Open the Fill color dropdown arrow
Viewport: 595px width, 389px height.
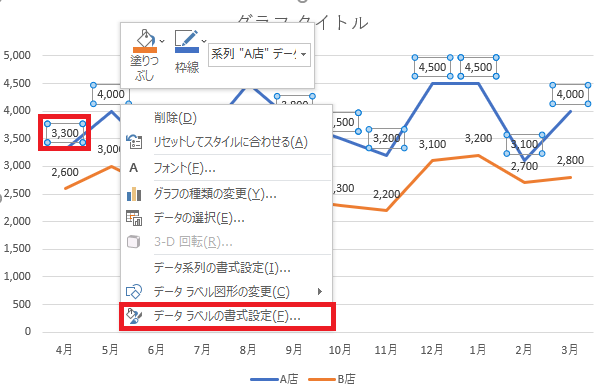coord(162,41)
